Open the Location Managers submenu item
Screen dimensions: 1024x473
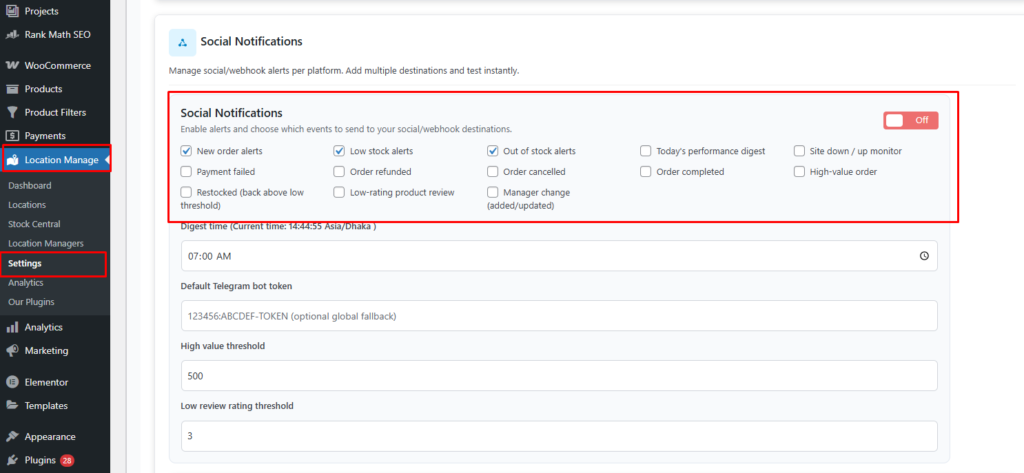point(45,243)
